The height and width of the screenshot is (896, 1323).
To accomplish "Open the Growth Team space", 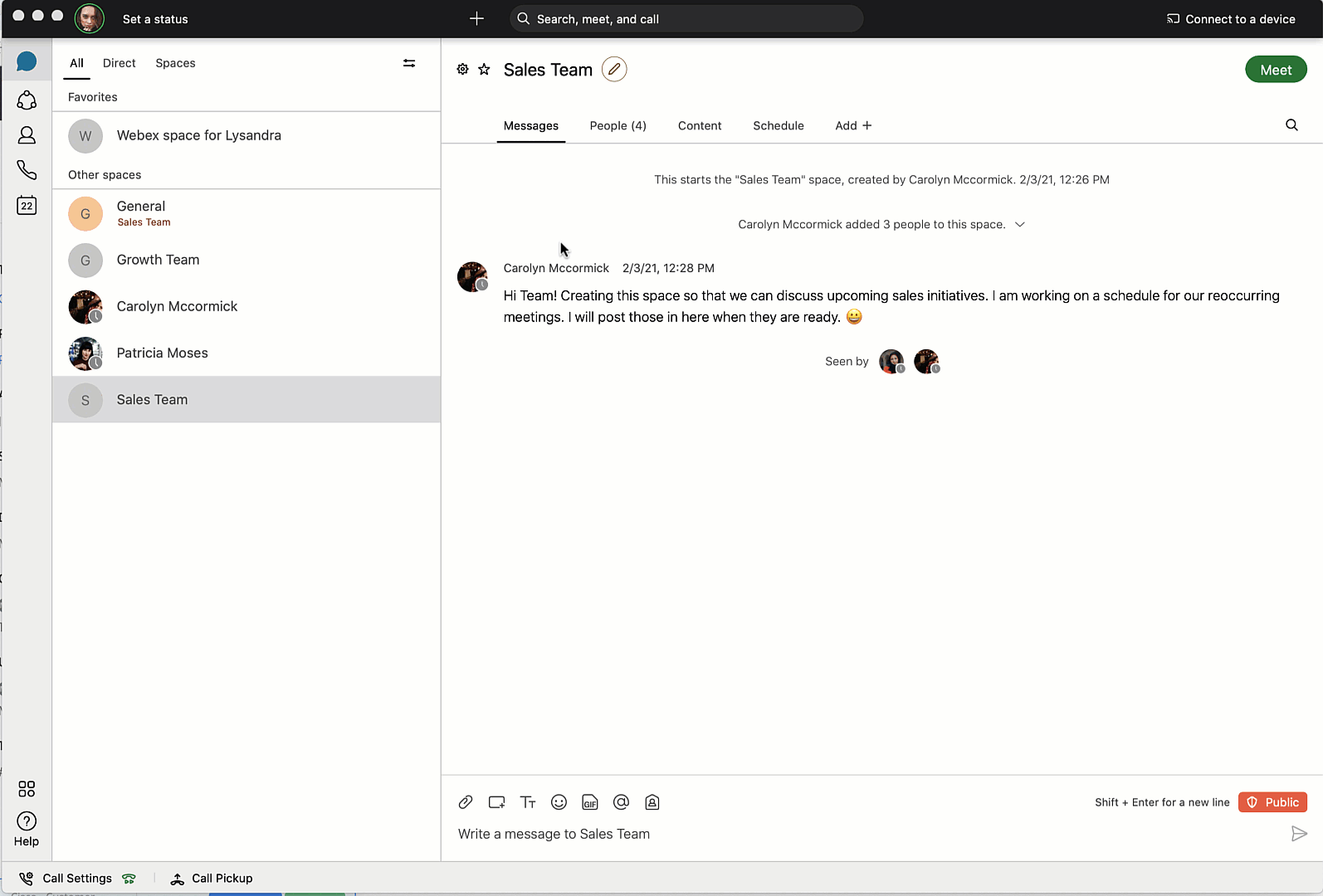I will 247,261.
